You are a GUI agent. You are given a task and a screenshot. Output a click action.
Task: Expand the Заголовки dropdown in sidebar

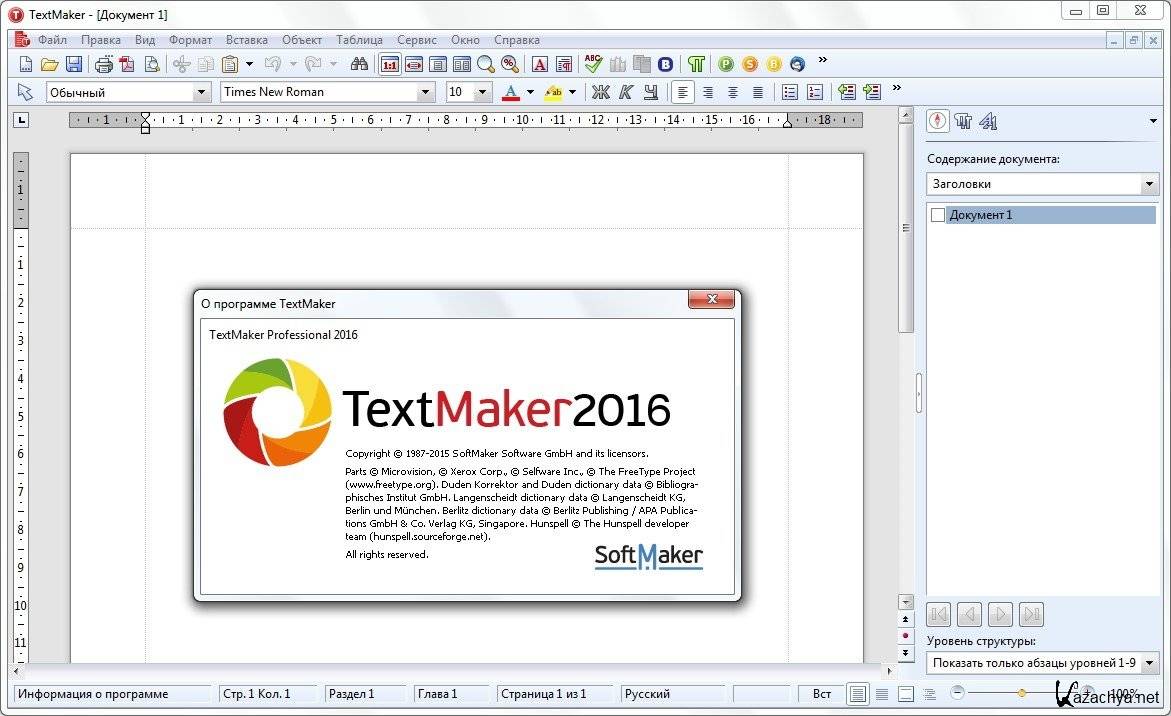(x=1149, y=184)
